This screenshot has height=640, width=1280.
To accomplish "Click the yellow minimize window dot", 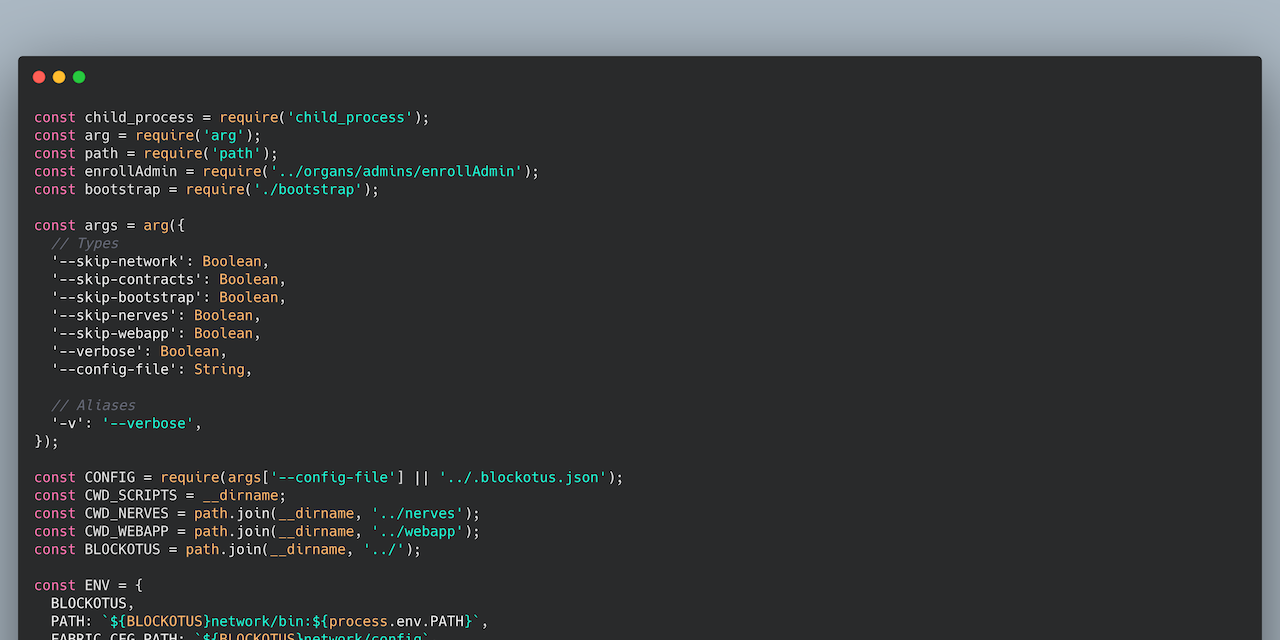I will click(x=59, y=77).
